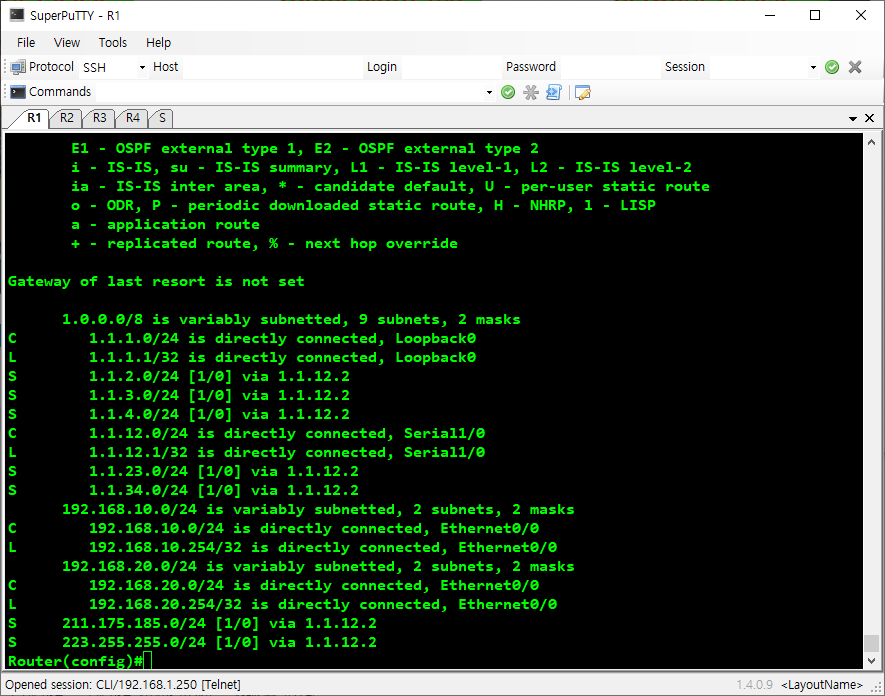
Task: Click 'Gateway of last resort is not set'
Action: click(156, 281)
